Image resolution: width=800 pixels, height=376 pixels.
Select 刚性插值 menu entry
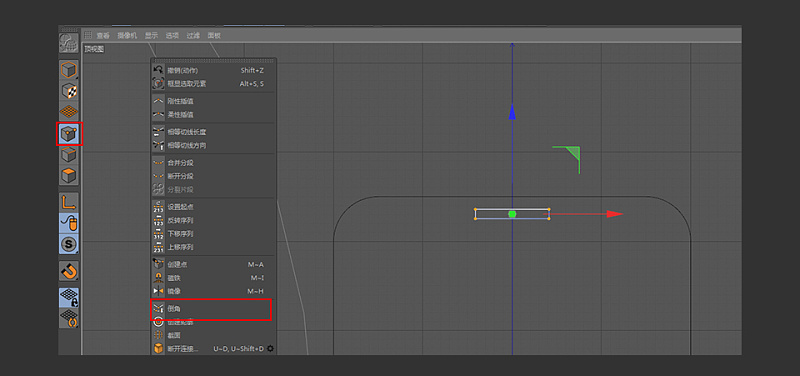(x=214, y=102)
